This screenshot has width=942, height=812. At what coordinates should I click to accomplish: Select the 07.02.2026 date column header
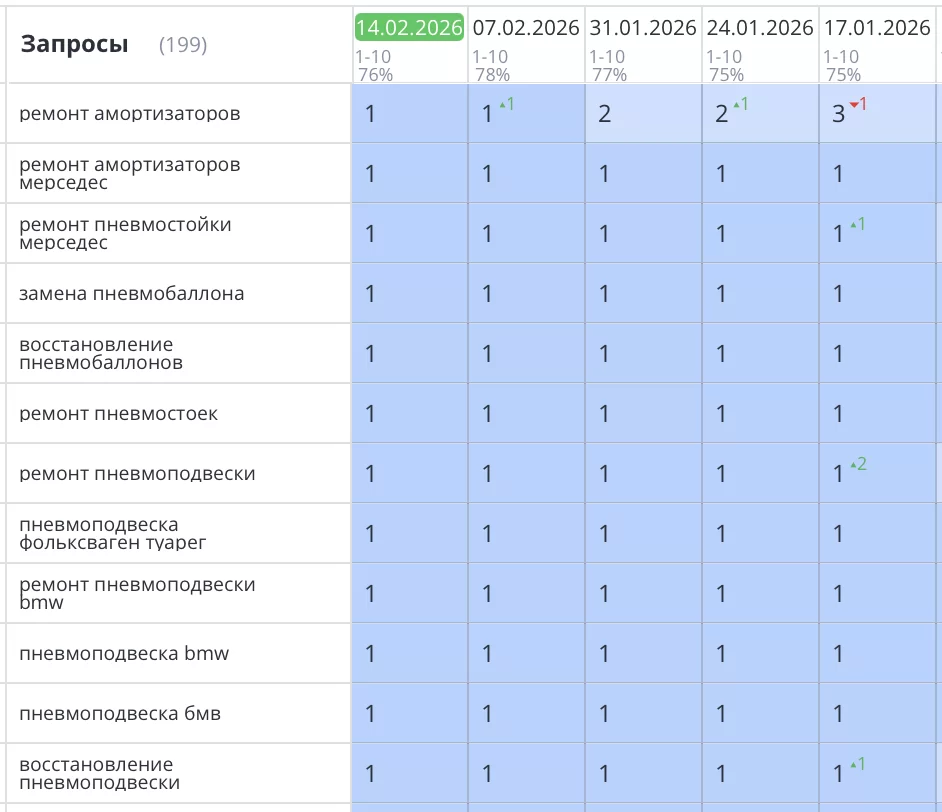(526, 28)
